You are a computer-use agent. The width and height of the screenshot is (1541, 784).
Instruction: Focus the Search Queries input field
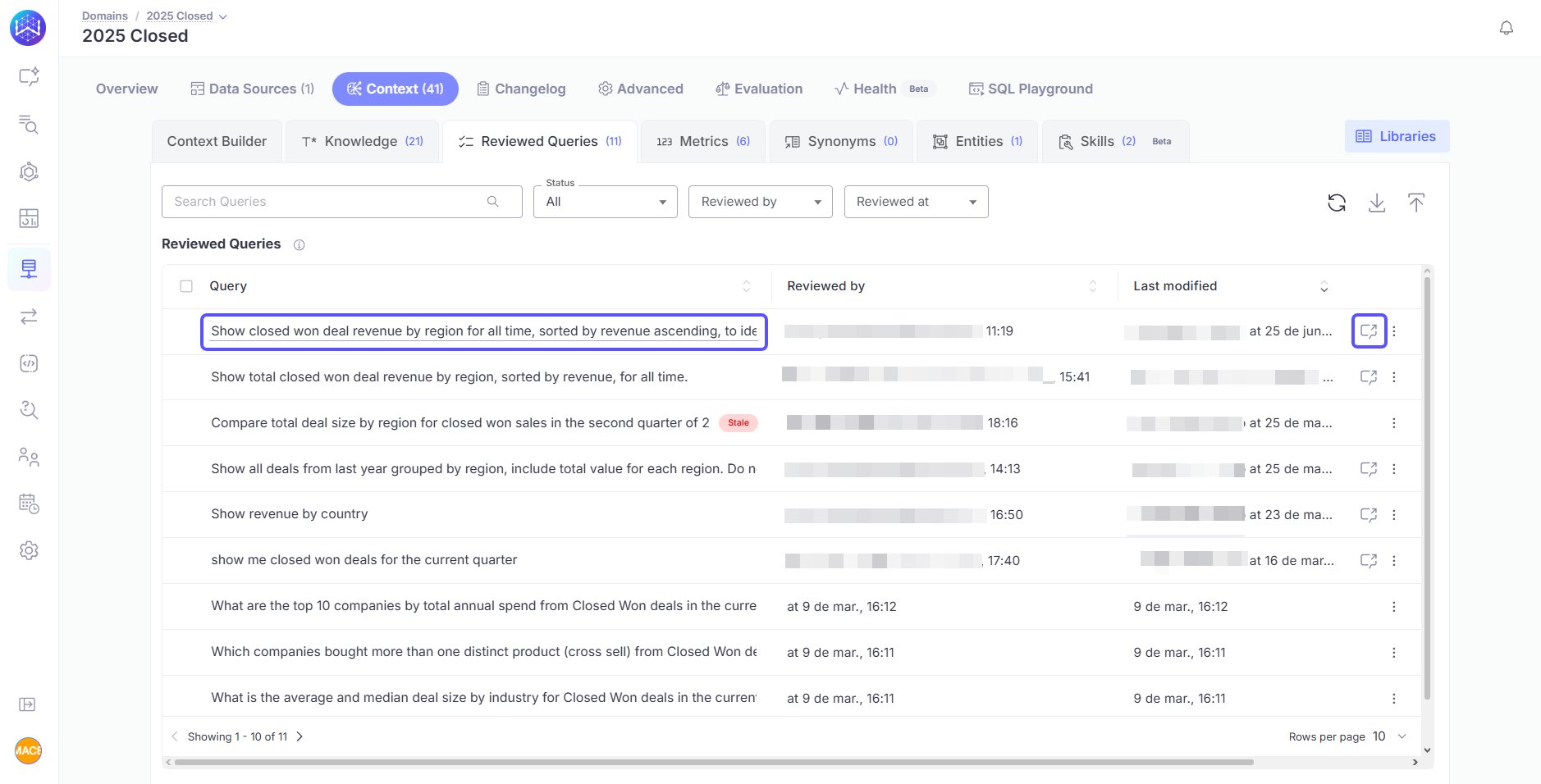(342, 202)
